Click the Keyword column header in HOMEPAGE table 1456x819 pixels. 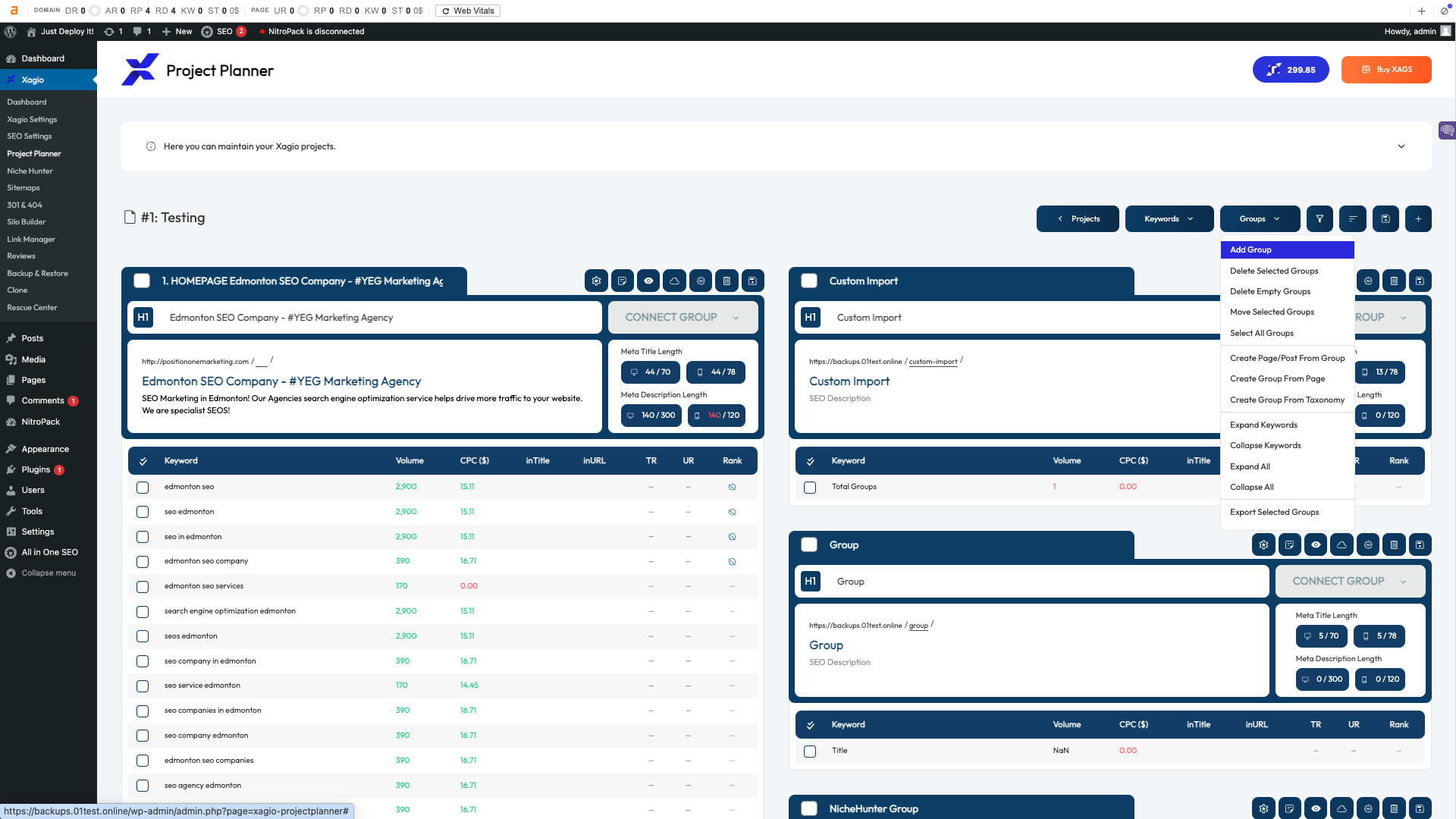[x=180, y=461]
